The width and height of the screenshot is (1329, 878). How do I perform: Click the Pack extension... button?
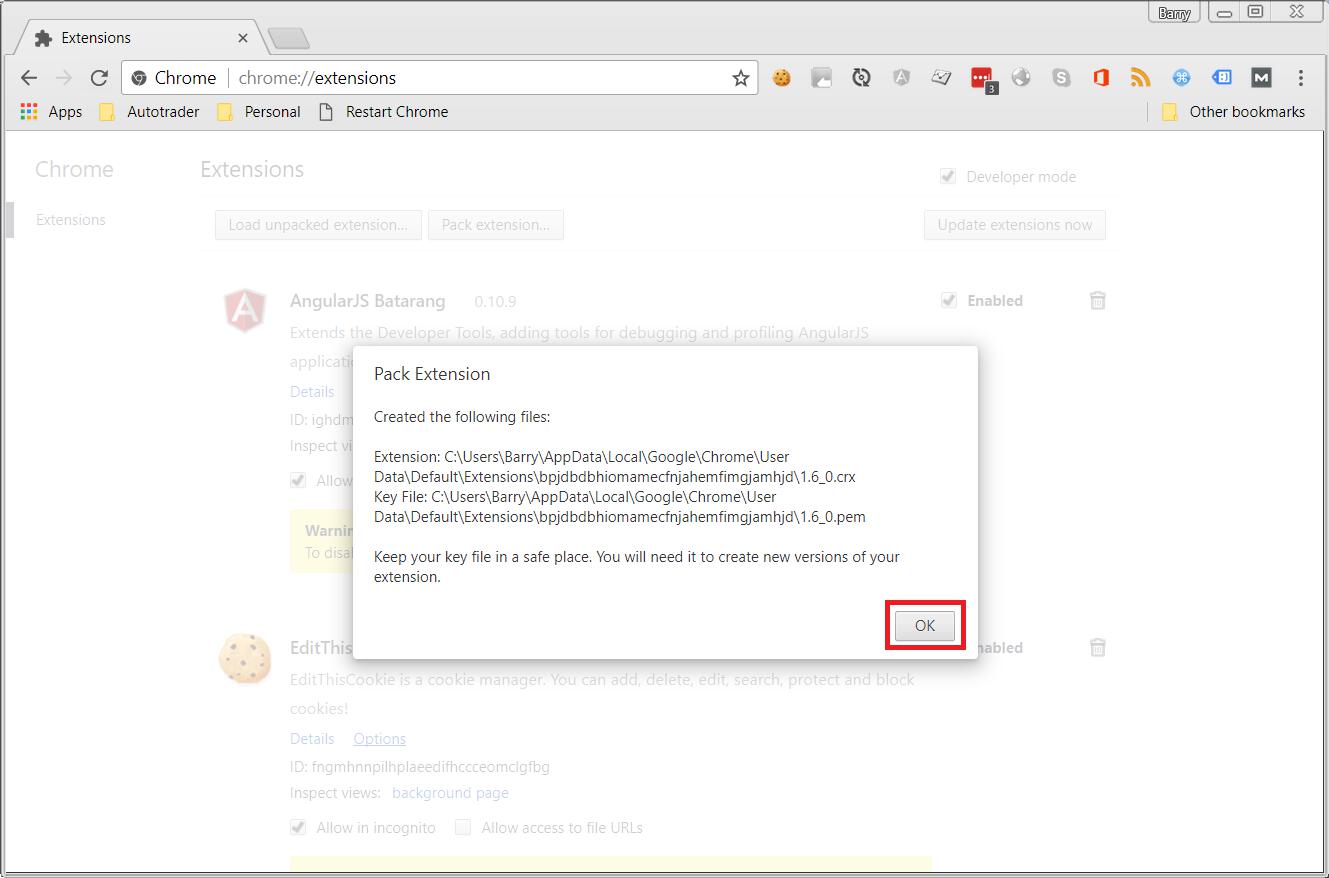496,225
